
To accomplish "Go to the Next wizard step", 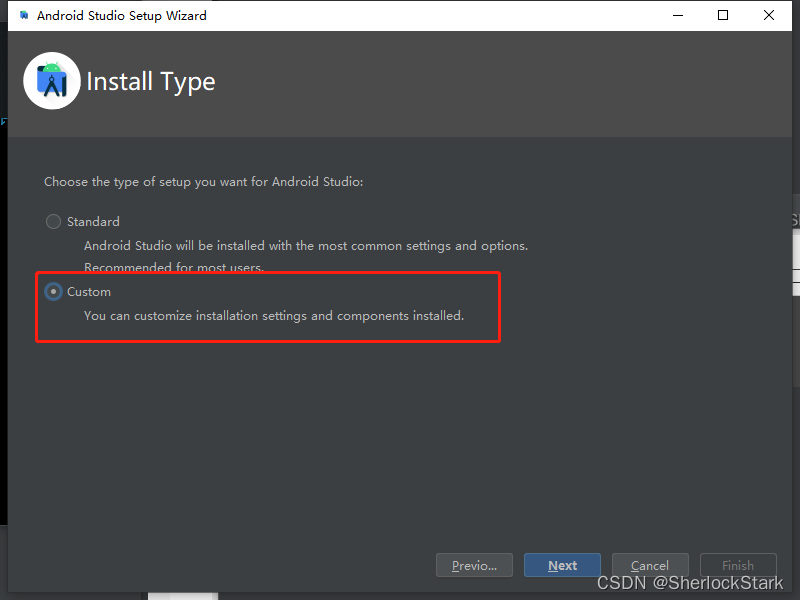I will coord(562,565).
